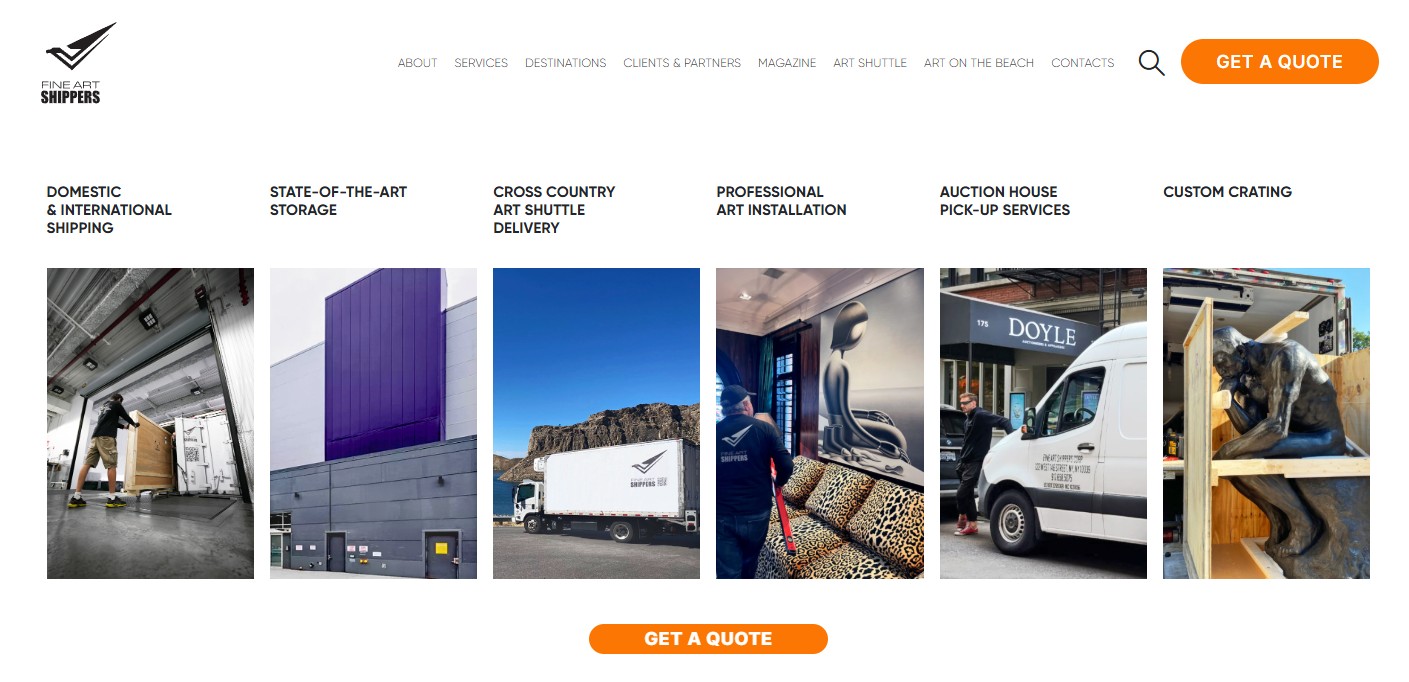Open Clients & Partners navigation link

682,63
